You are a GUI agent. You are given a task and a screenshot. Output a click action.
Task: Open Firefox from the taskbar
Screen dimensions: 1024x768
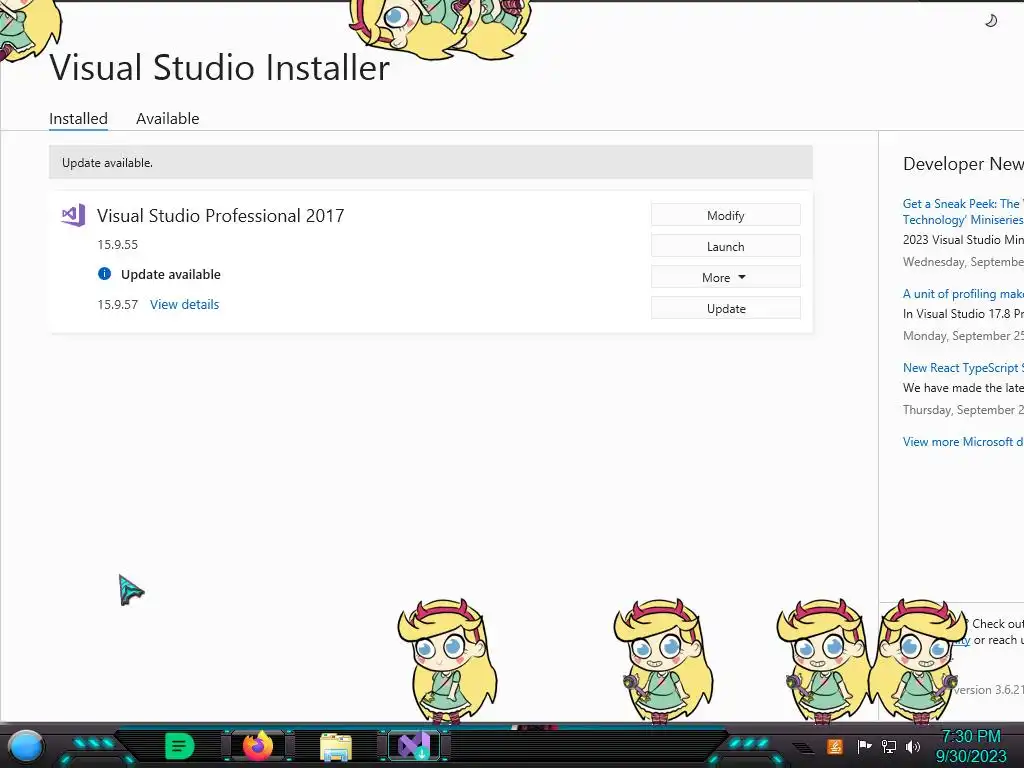(x=258, y=746)
